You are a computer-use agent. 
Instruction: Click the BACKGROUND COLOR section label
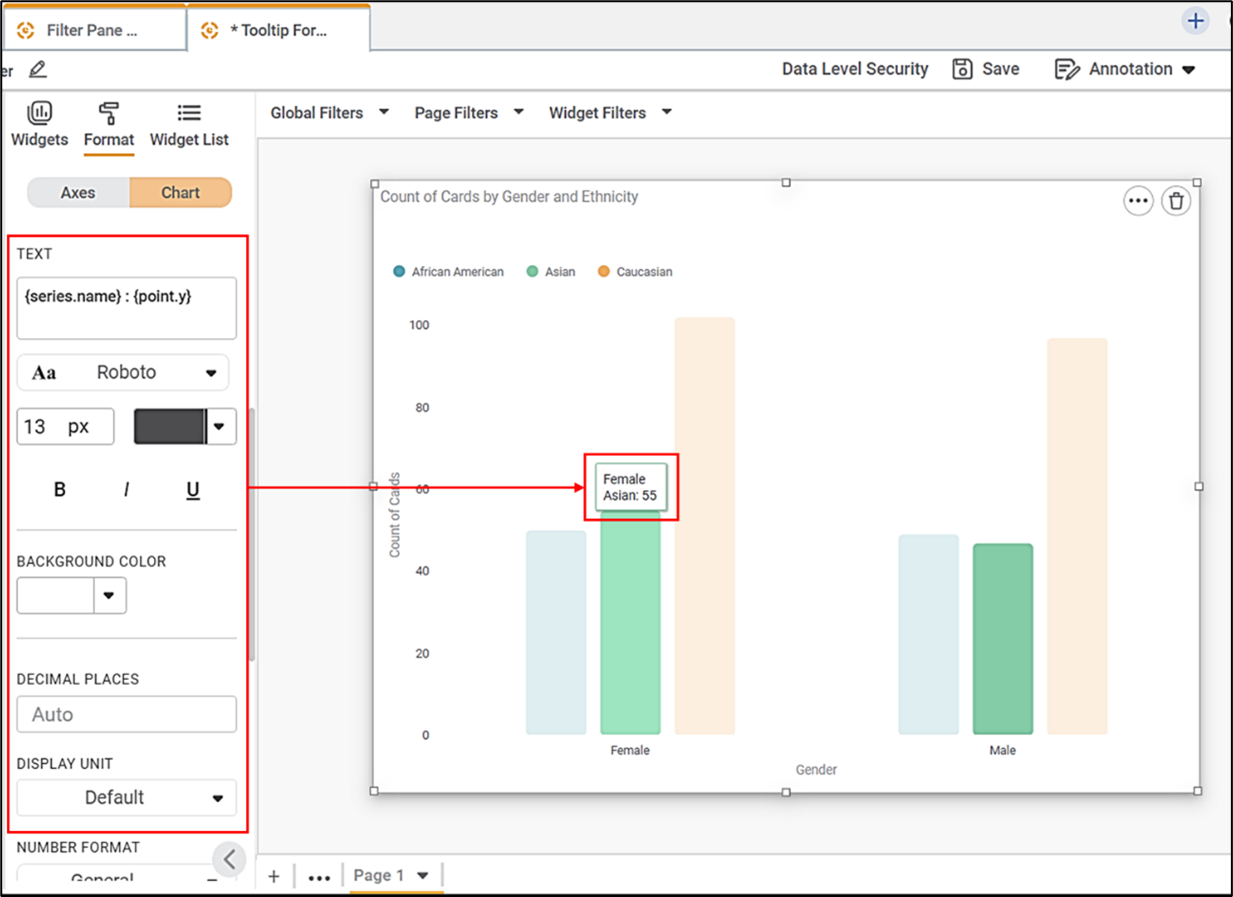coord(92,562)
